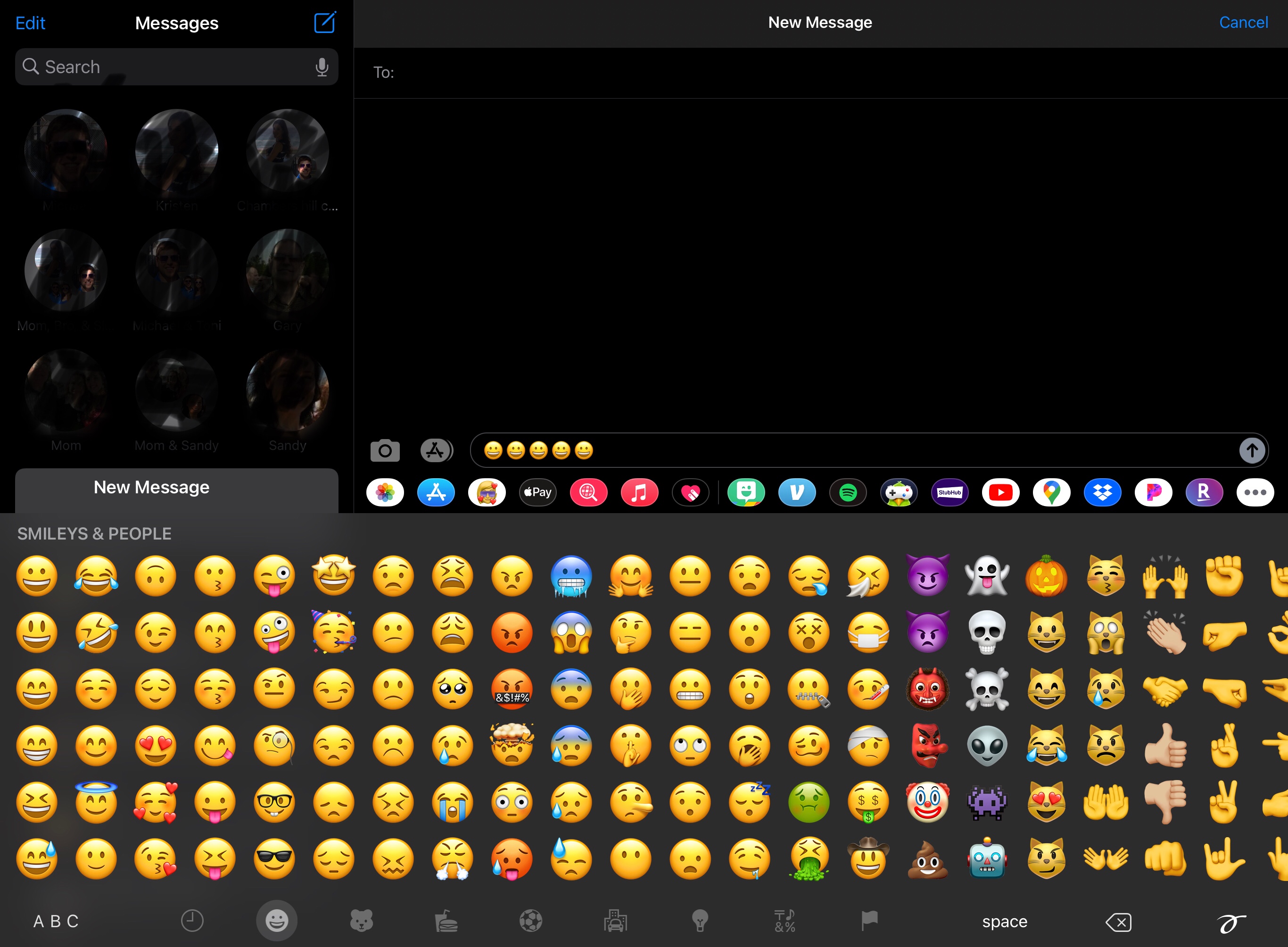Switch to Animals & Nature emoji tab
Image resolution: width=1288 pixels, height=947 pixels.
pos(362,921)
